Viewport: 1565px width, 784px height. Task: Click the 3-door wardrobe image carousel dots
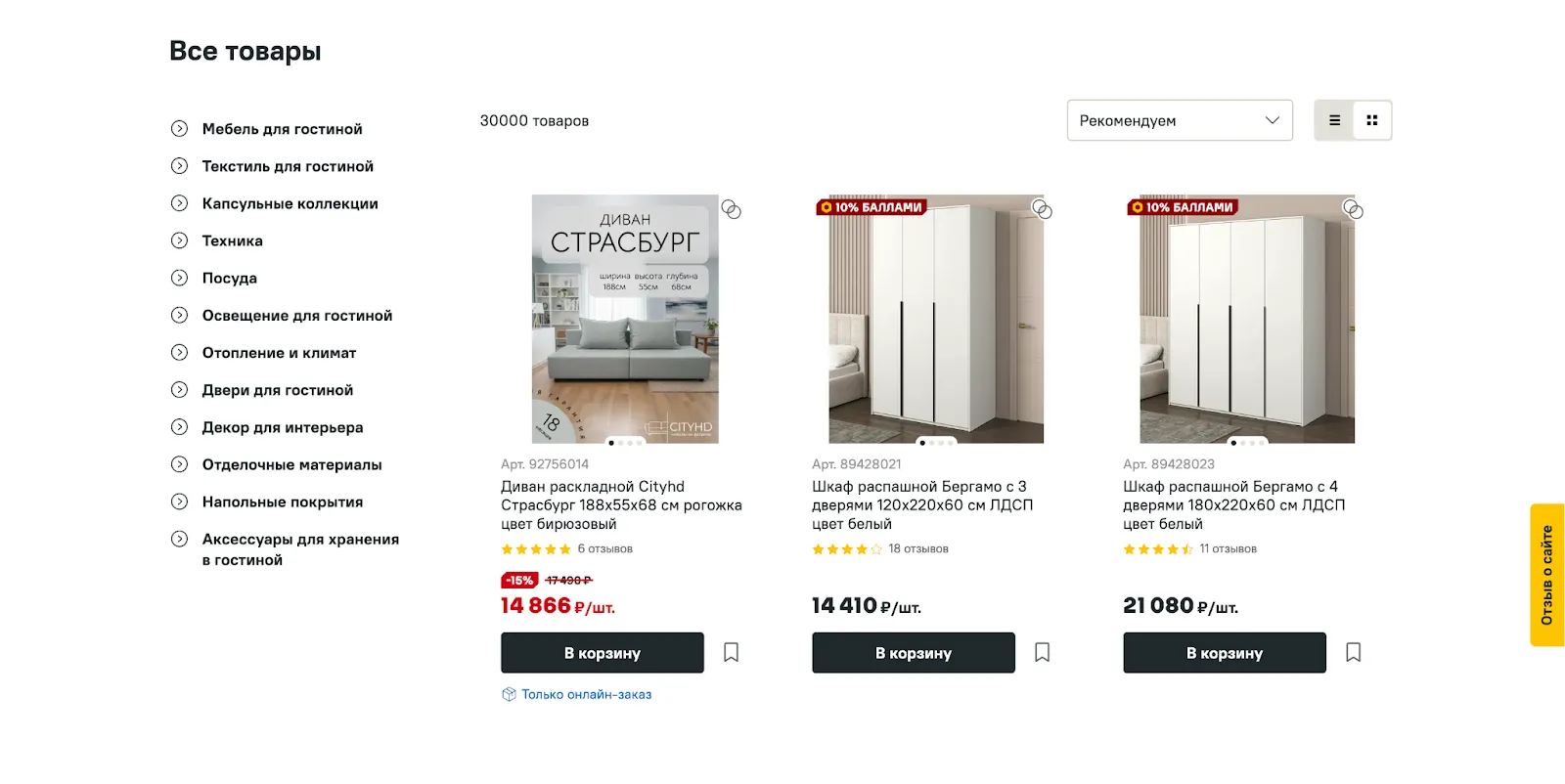pos(936,443)
